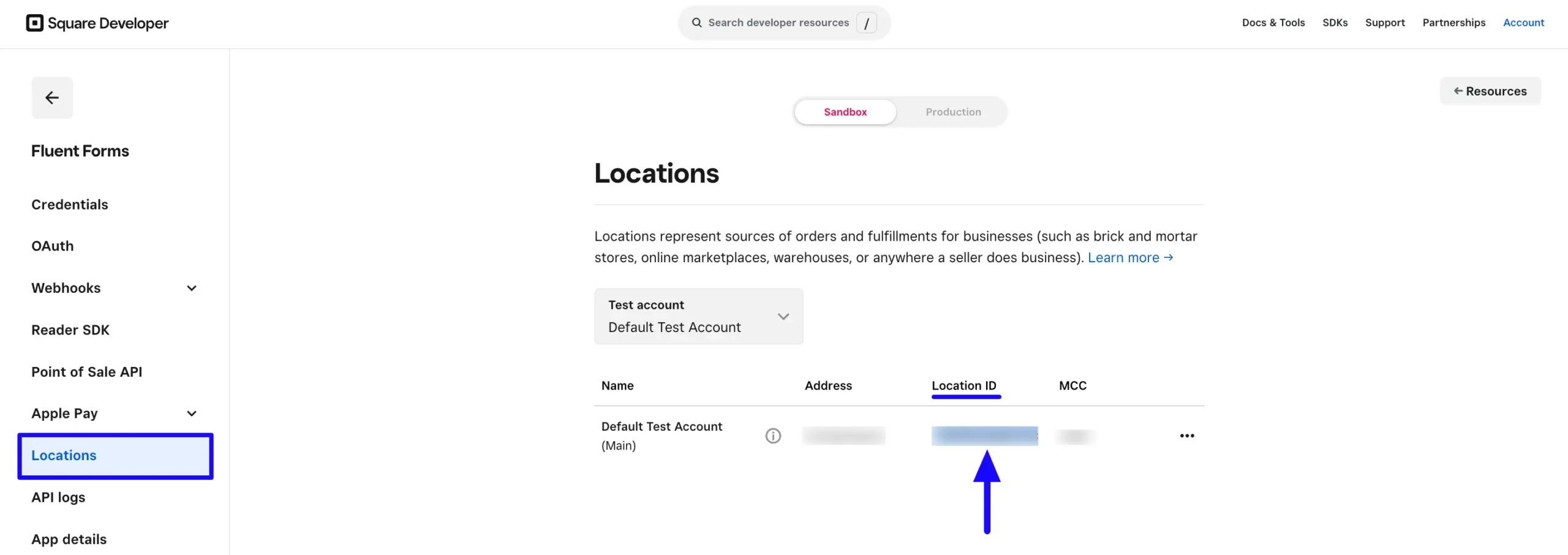The image size is (1568, 555).
Task: Open the Test account dropdown
Action: coord(698,316)
